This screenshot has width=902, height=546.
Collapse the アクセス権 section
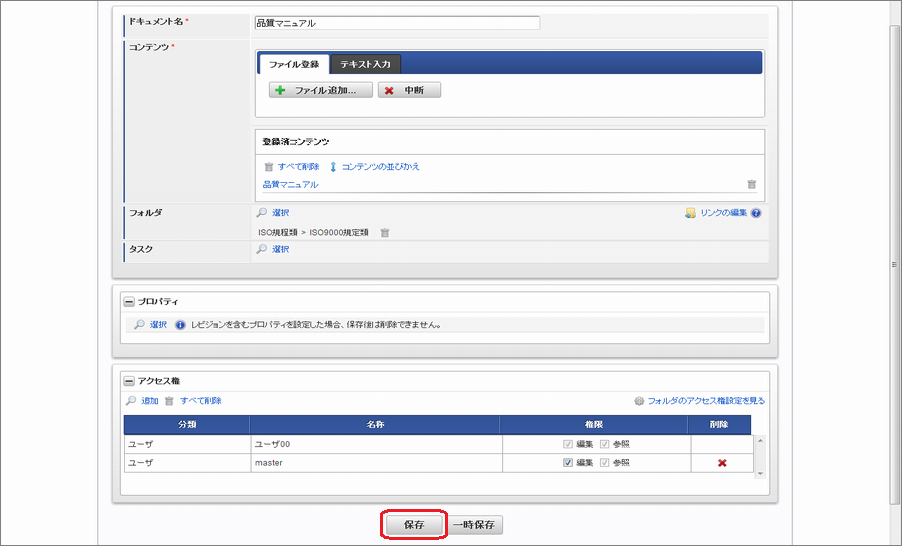tap(129, 381)
